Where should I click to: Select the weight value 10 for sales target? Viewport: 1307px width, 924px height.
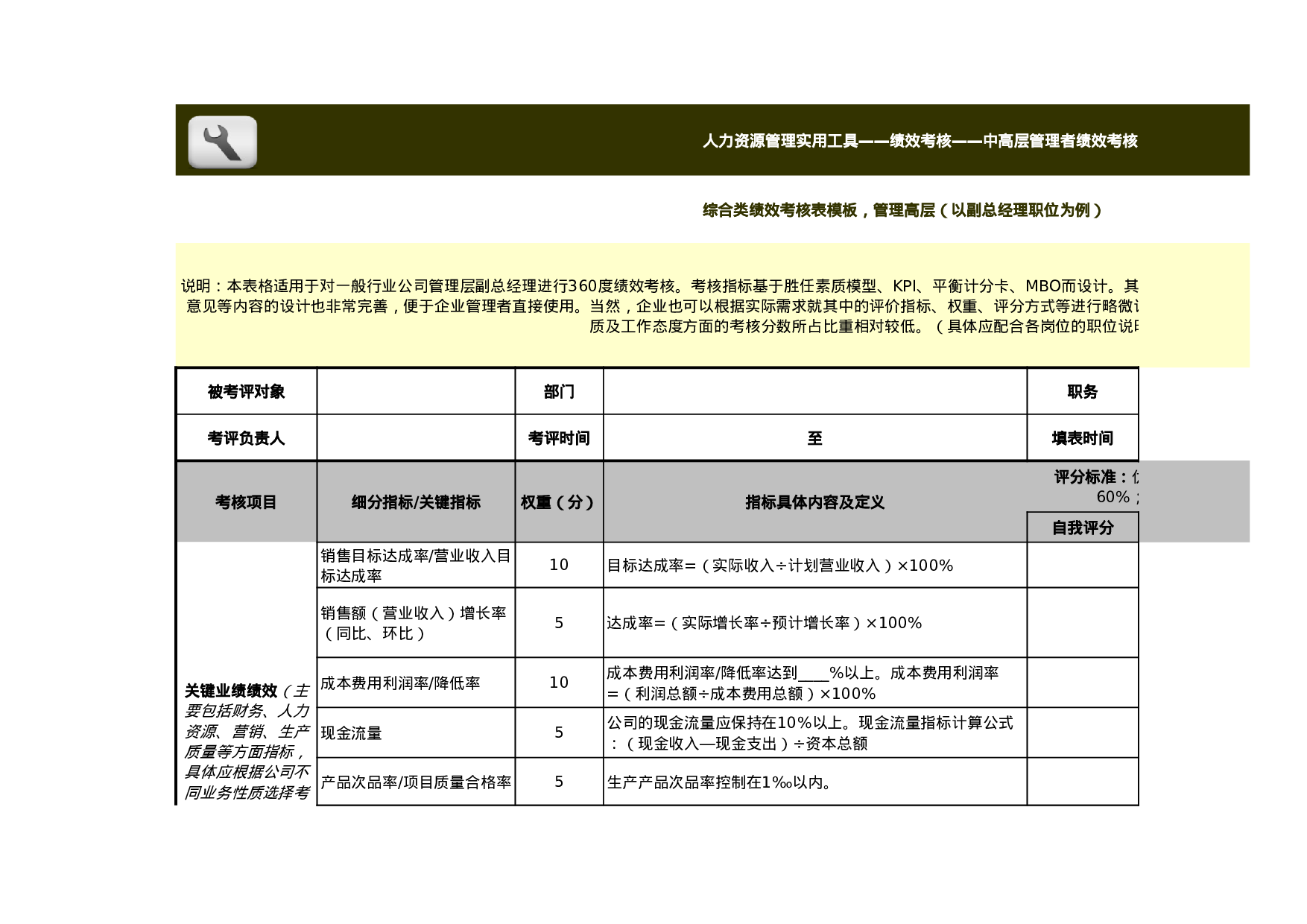pos(557,564)
